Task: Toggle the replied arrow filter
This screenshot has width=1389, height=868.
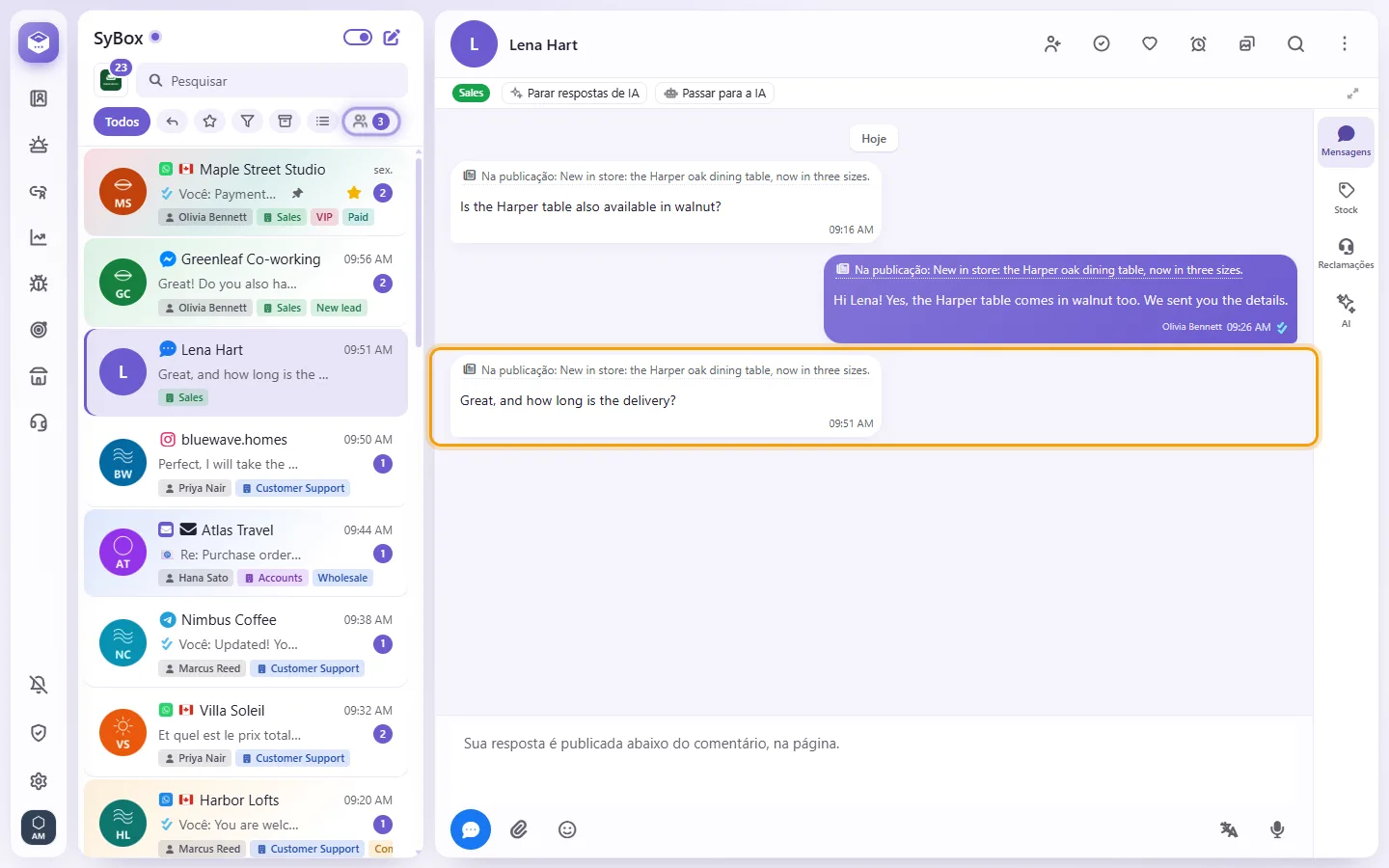Action: (x=172, y=122)
